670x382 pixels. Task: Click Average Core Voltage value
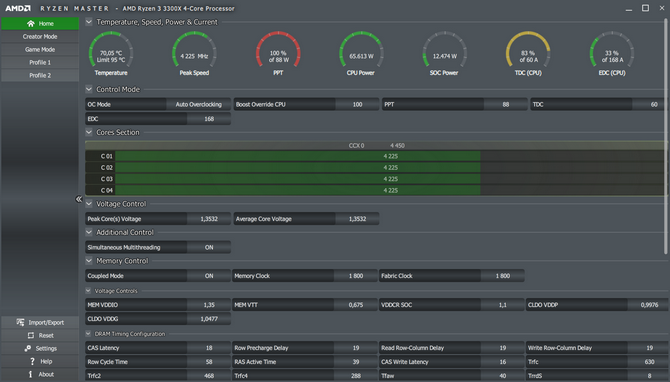(357, 219)
